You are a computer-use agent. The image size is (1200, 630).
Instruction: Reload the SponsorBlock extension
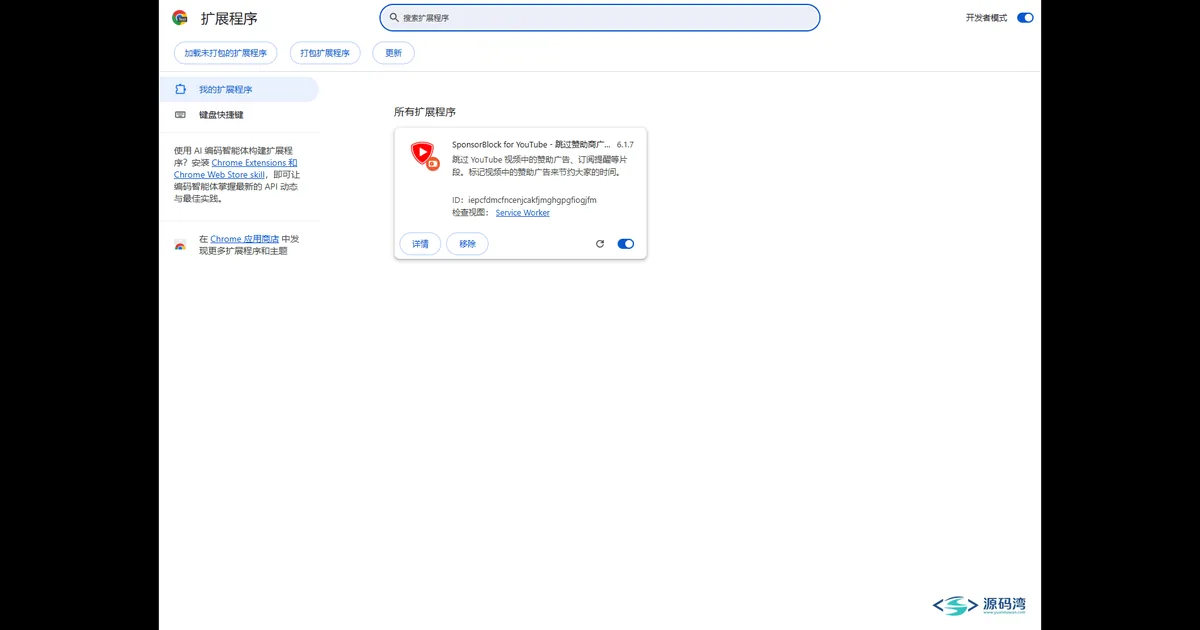600,244
